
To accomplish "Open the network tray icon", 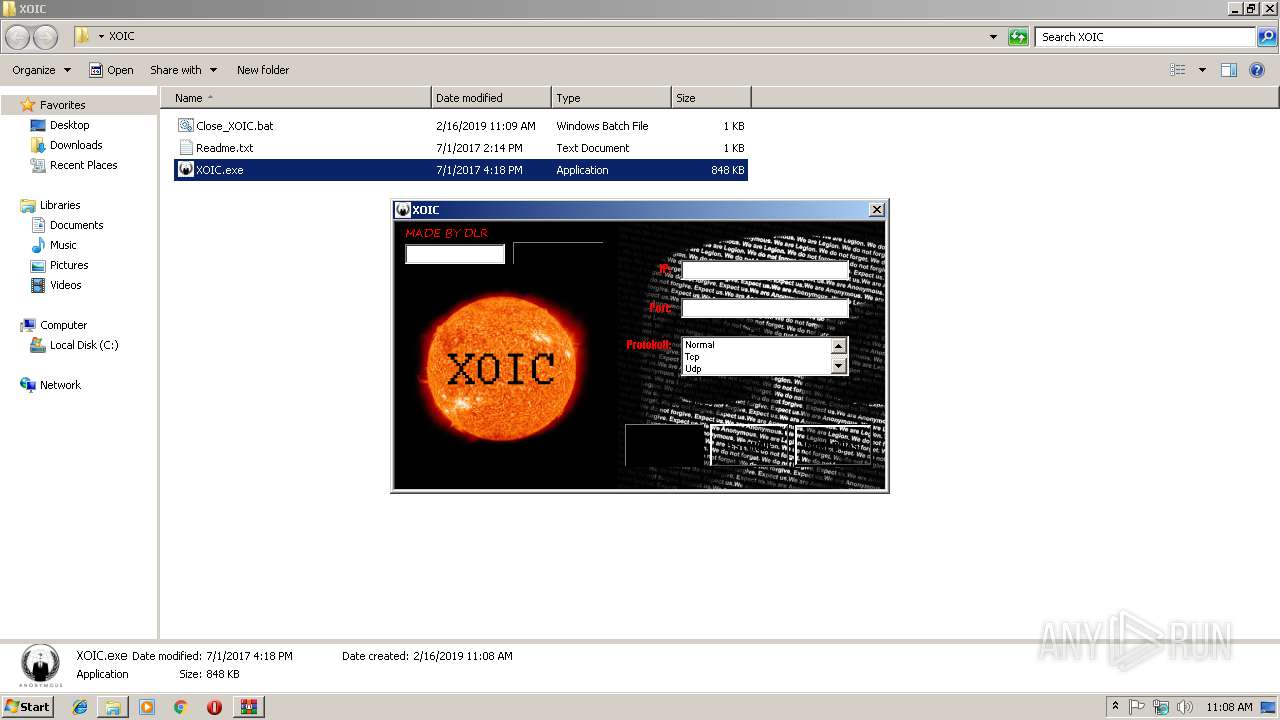I will coord(1161,707).
